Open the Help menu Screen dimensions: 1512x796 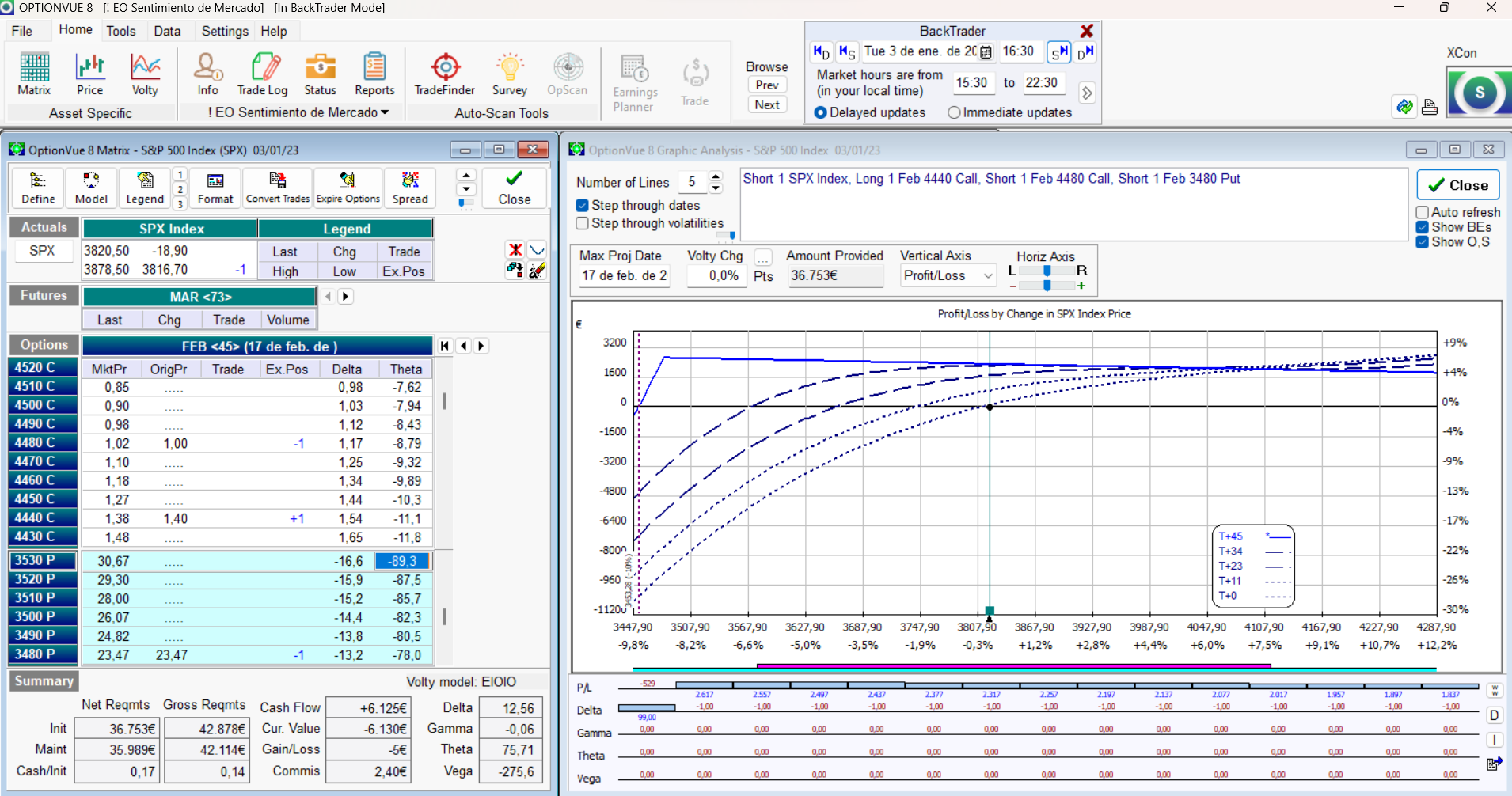pos(274,31)
